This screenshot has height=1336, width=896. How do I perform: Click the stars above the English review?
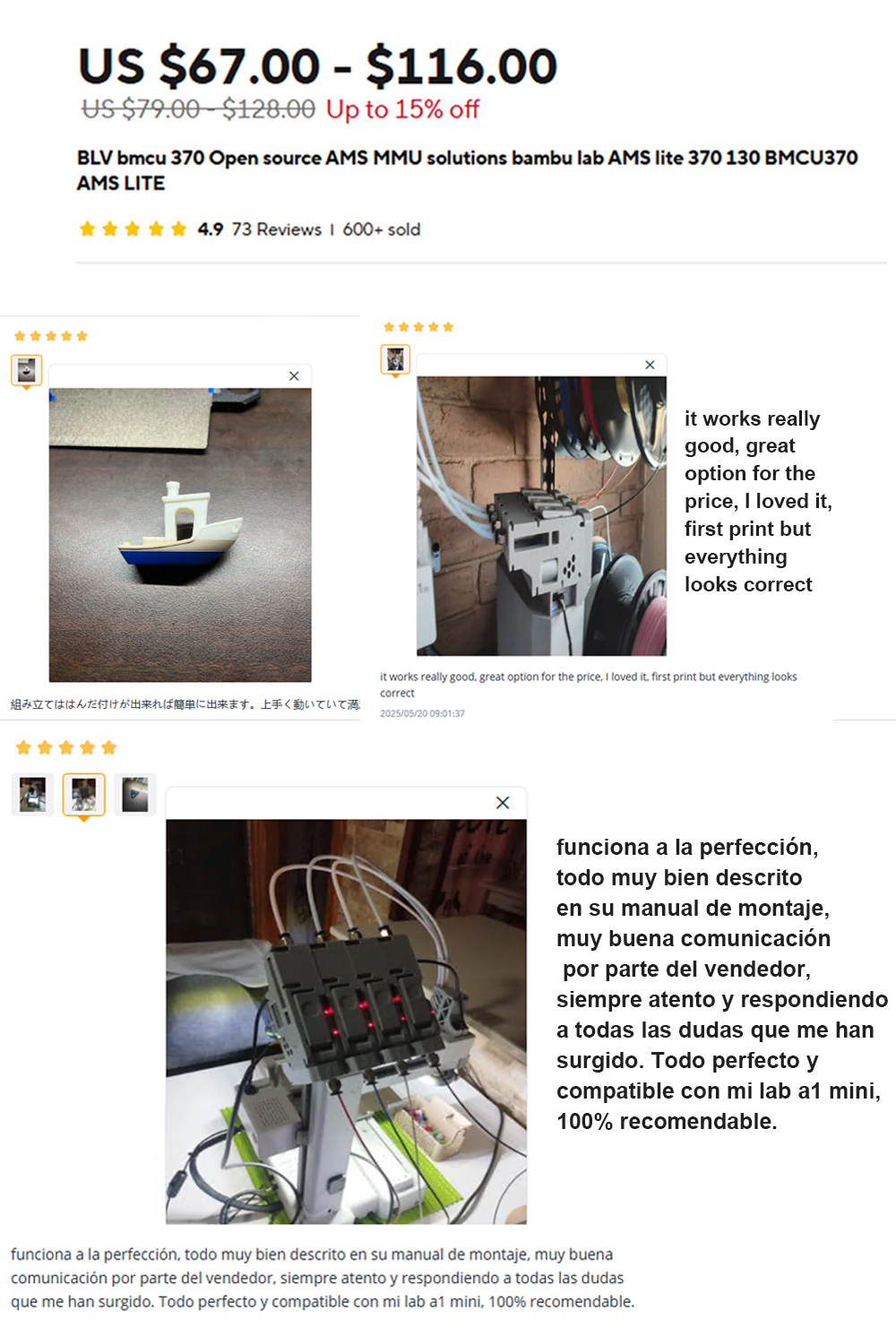coord(418,327)
